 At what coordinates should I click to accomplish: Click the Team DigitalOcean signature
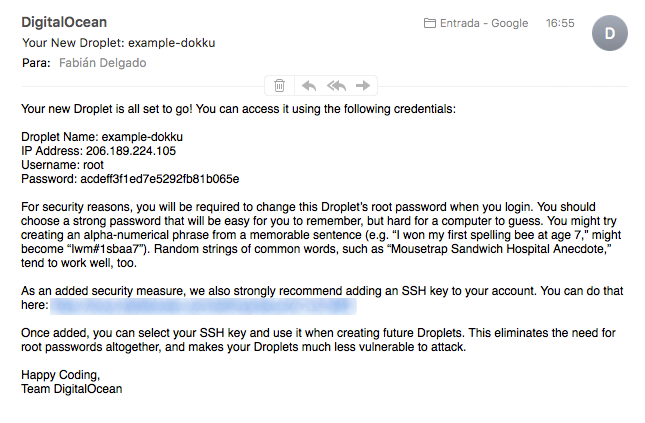tap(72, 389)
